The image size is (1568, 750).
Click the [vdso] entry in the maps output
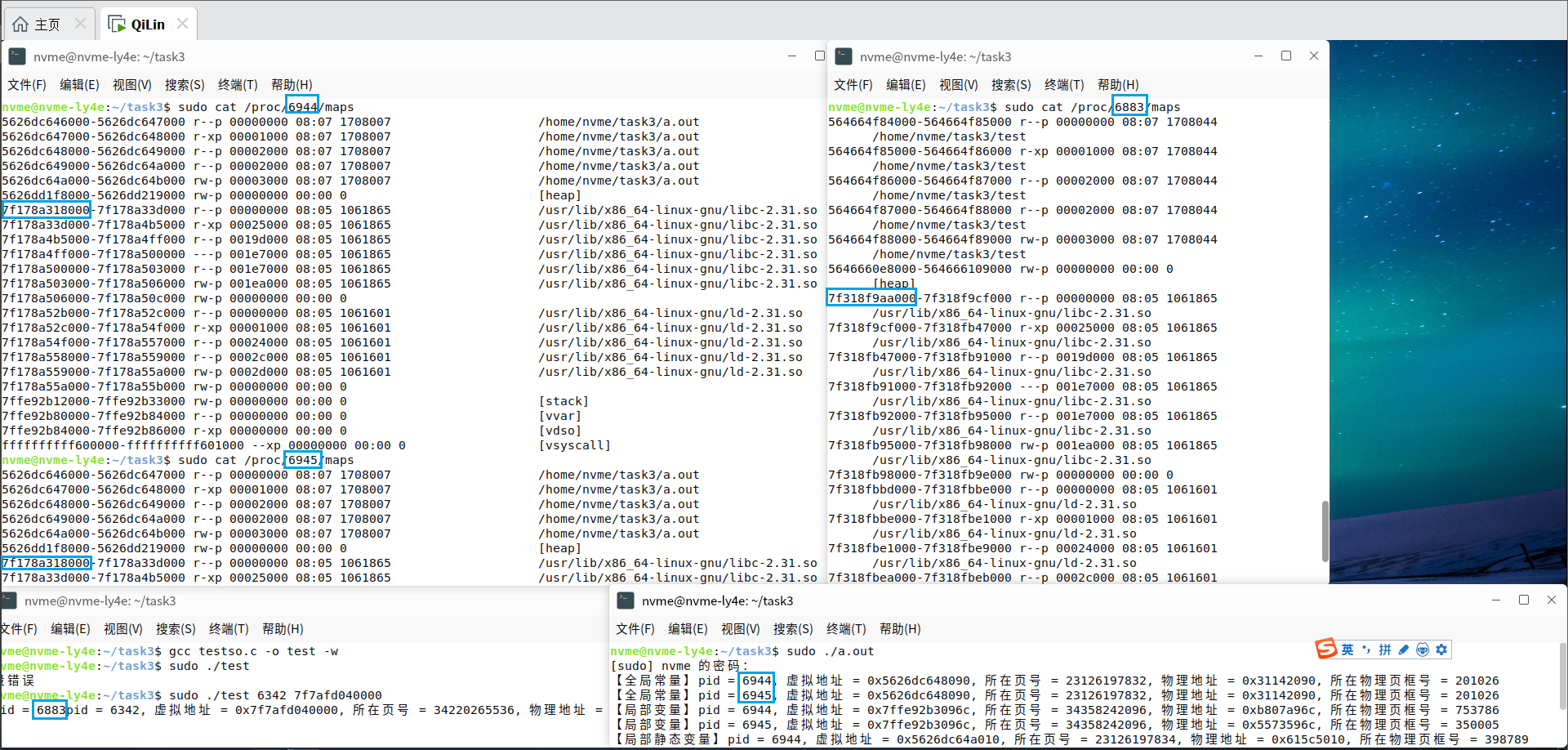pos(560,431)
